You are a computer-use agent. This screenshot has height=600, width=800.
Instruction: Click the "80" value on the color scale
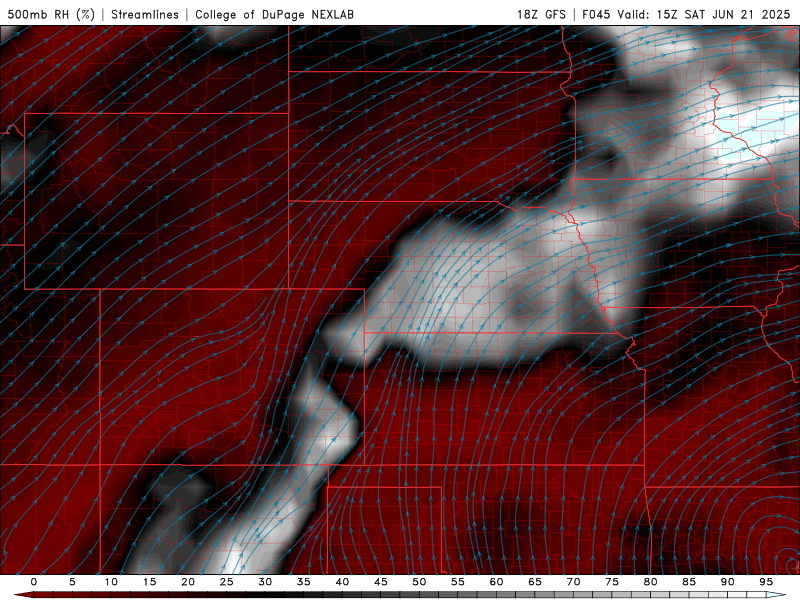pos(650,582)
